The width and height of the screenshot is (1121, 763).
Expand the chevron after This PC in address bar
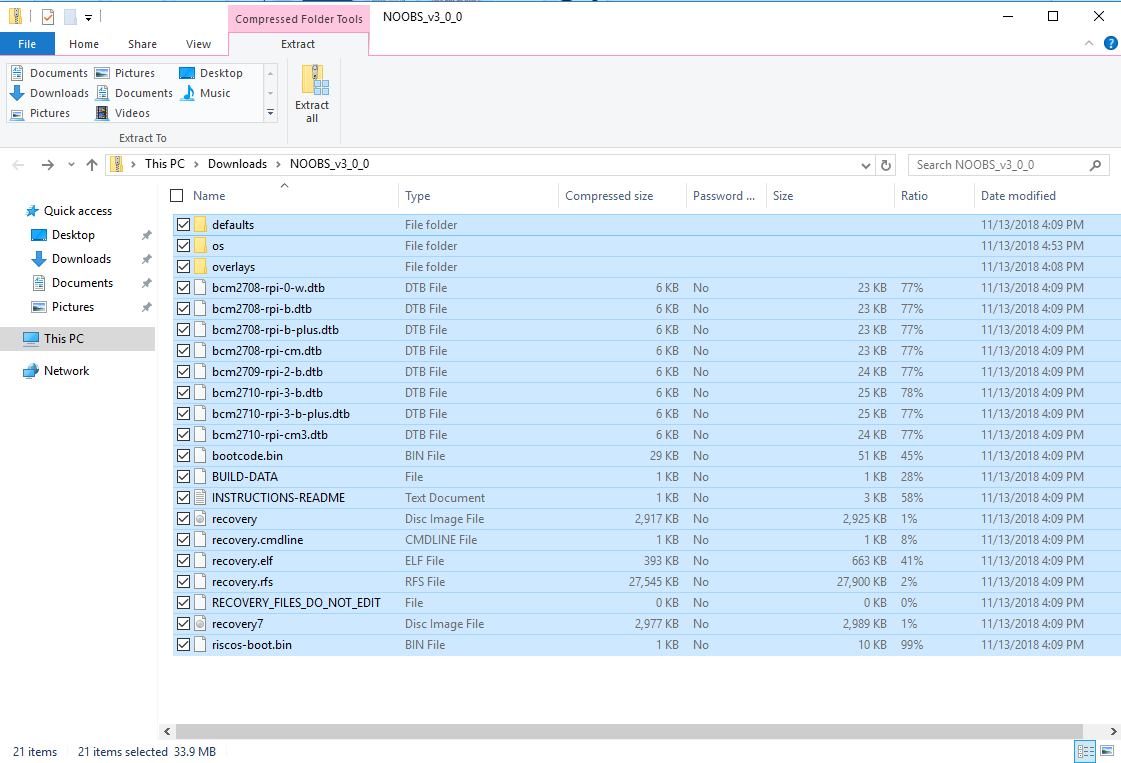point(196,164)
